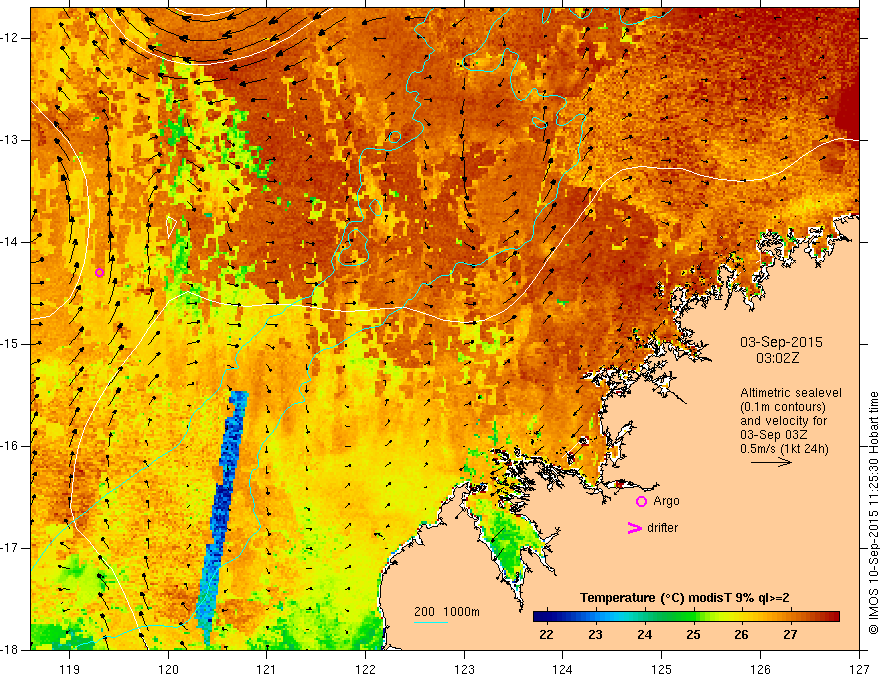
Task: Click the longitude axis label 126
Action: click(x=760, y=669)
